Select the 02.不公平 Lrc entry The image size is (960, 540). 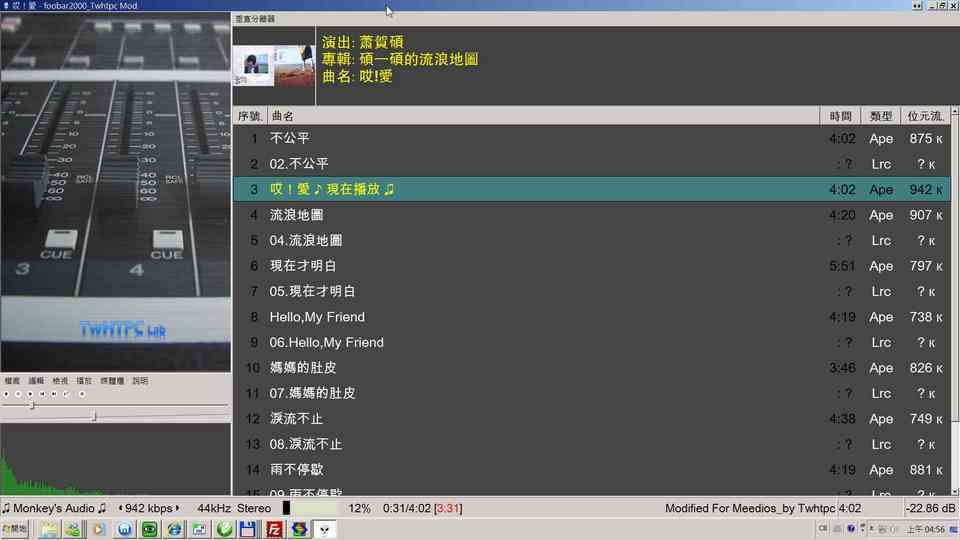pos(591,164)
